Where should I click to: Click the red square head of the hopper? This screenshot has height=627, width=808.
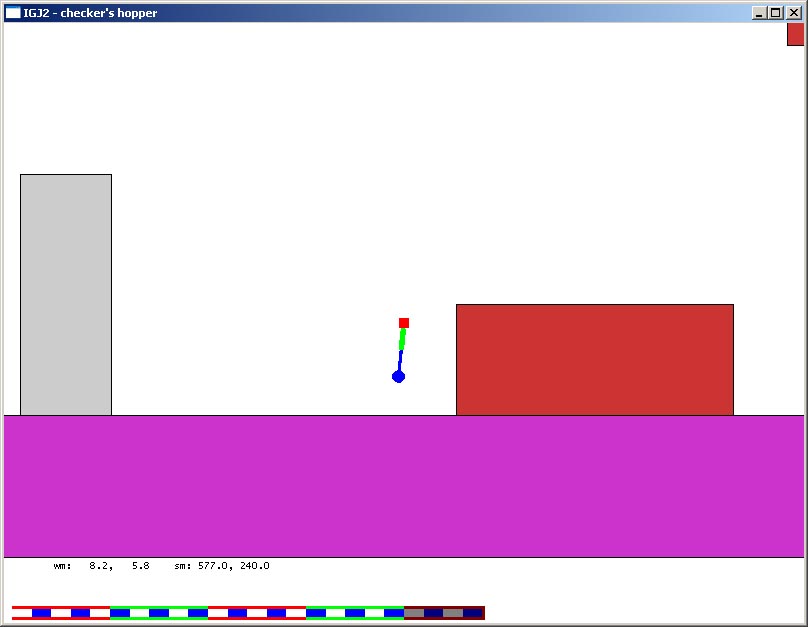[x=404, y=323]
